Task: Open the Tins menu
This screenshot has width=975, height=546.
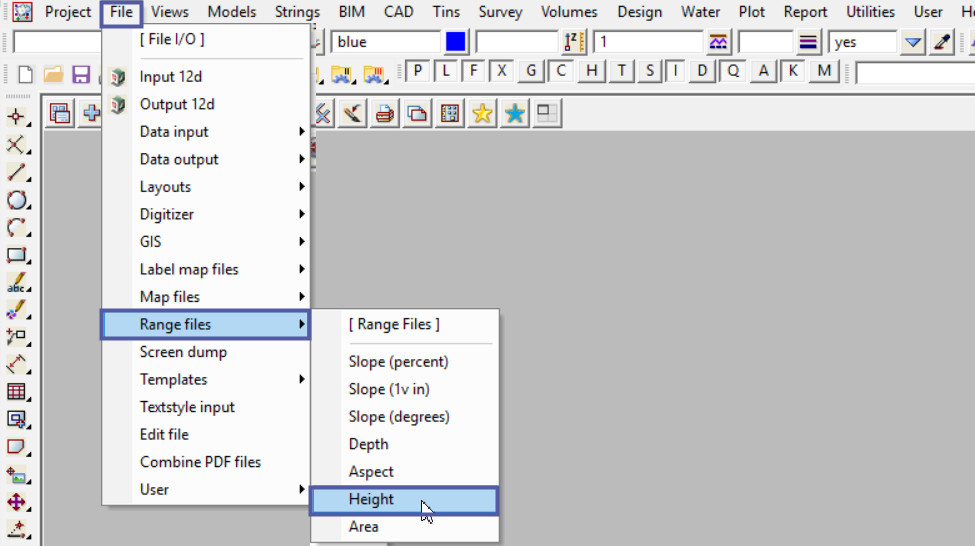Action: pyautogui.click(x=446, y=12)
